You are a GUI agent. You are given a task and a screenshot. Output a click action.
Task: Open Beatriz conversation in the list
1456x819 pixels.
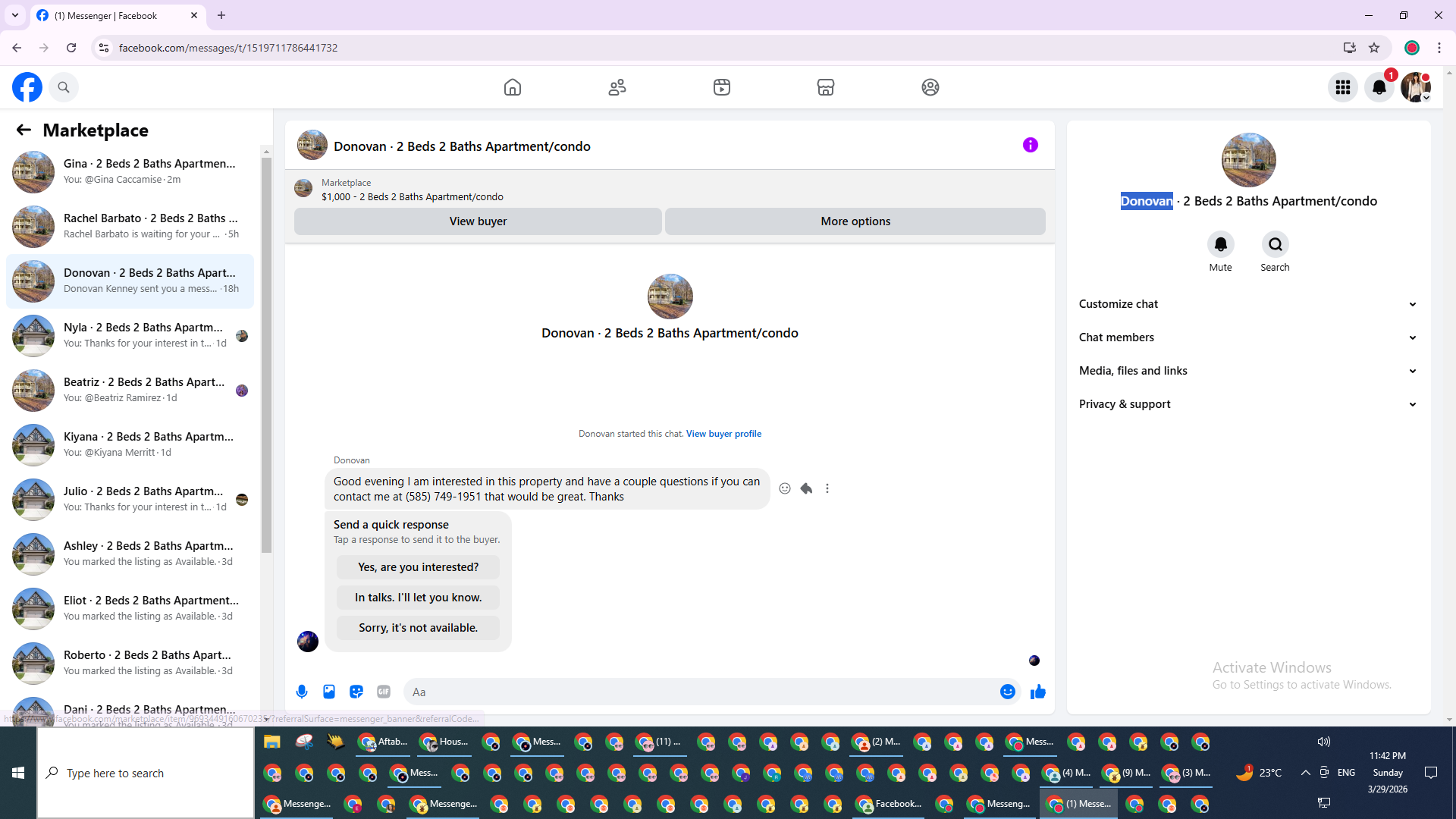tap(130, 391)
